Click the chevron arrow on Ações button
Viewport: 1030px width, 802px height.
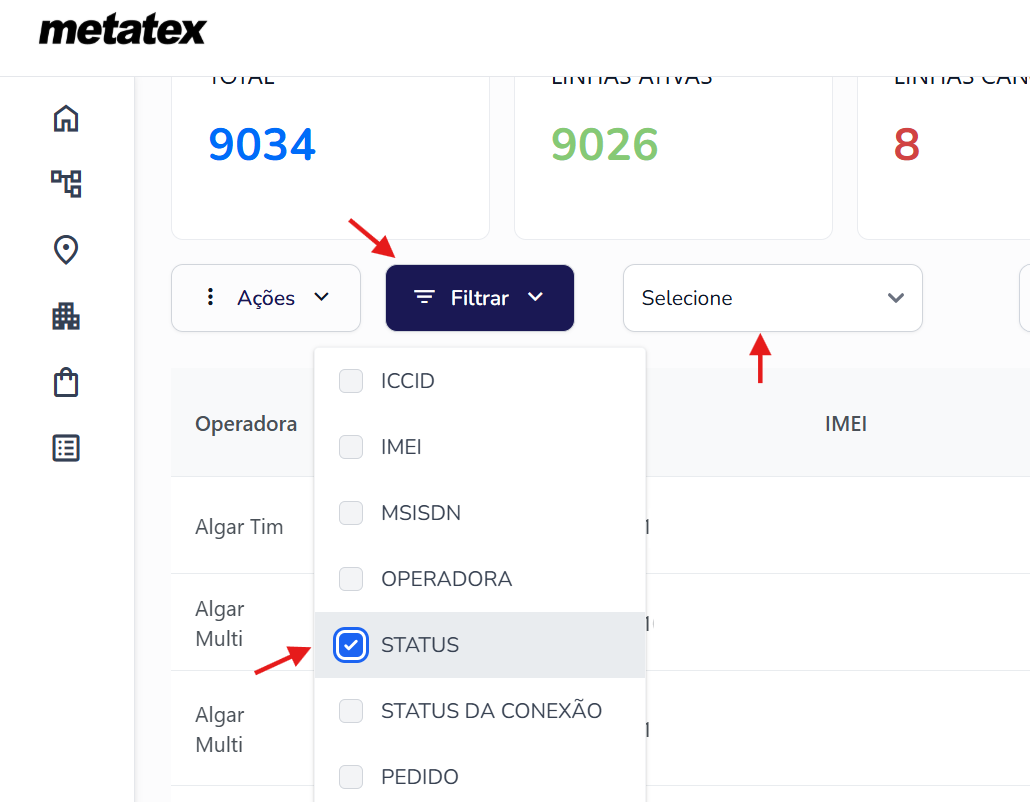pyautogui.click(x=321, y=297)
